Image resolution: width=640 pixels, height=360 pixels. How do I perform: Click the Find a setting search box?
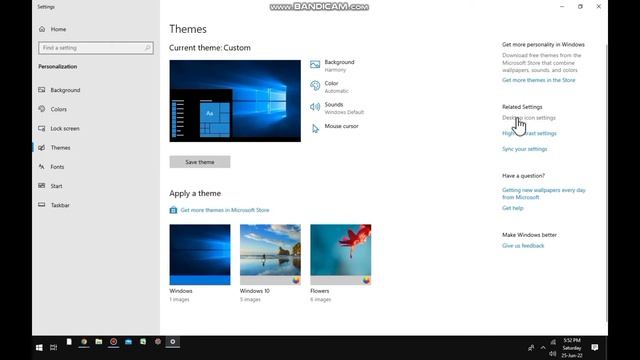[x=96, y=48]
